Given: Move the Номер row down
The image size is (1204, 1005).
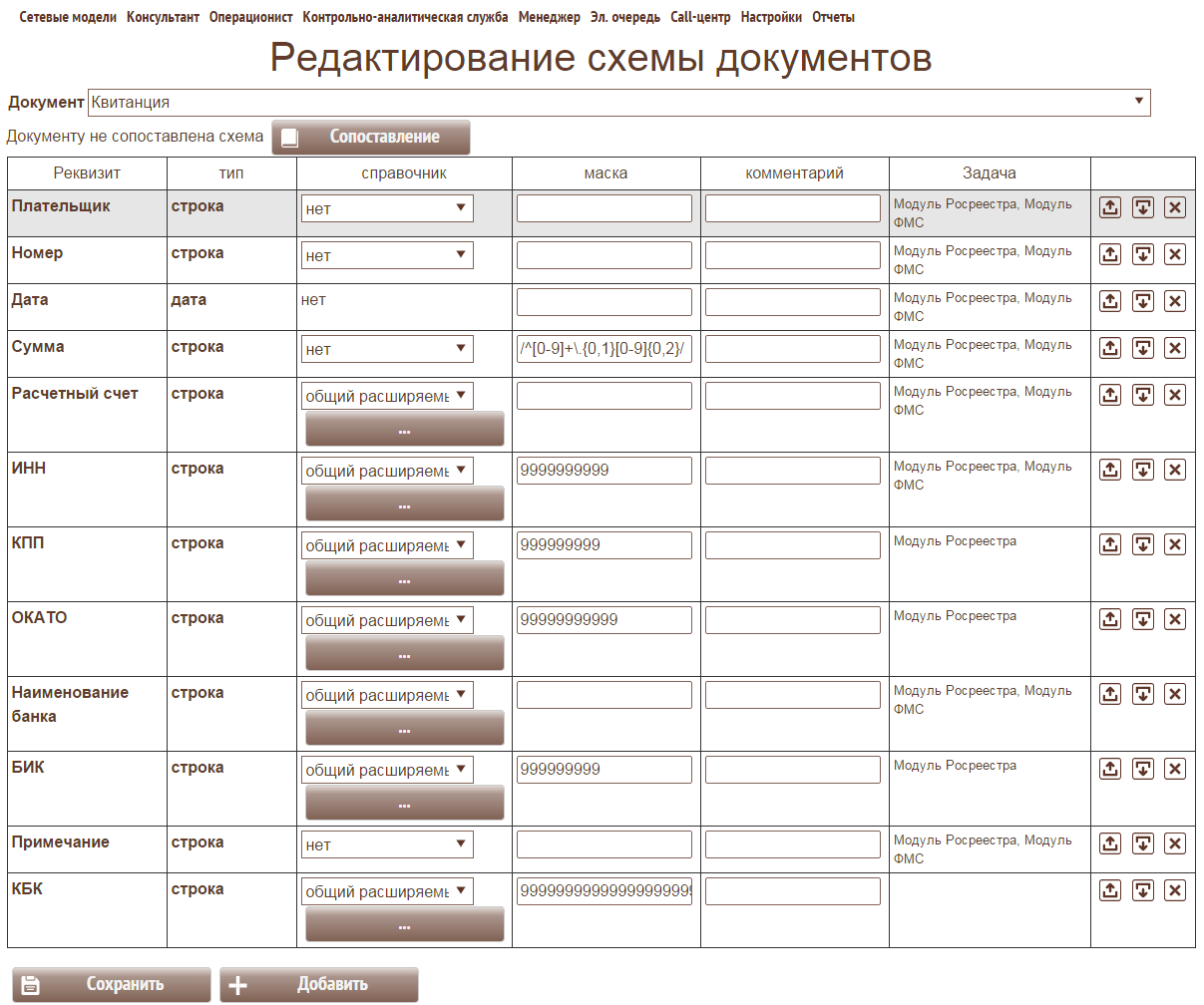Looking at the screenshot, I should point(1143,254).
